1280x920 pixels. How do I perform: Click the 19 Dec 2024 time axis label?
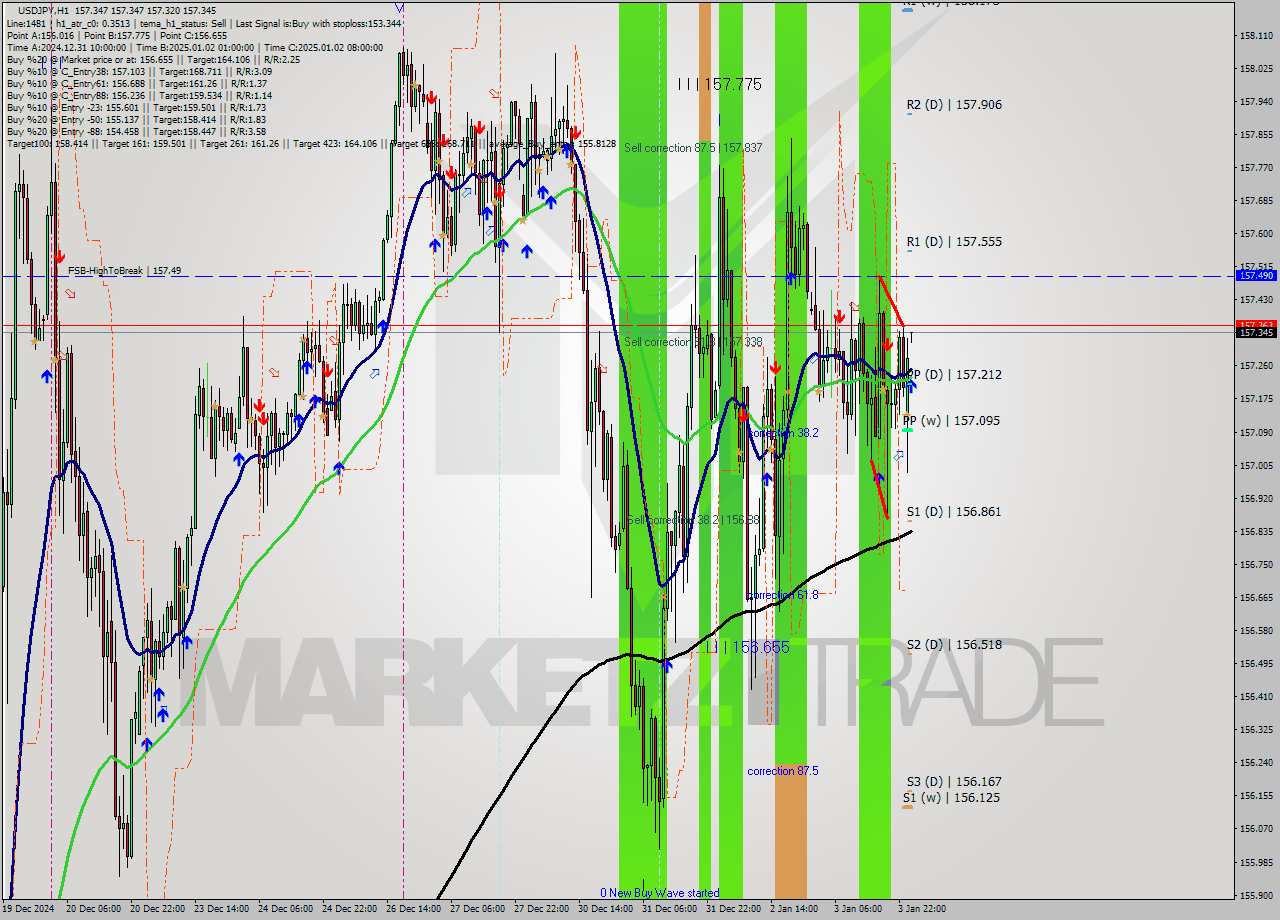coord(29,909)
